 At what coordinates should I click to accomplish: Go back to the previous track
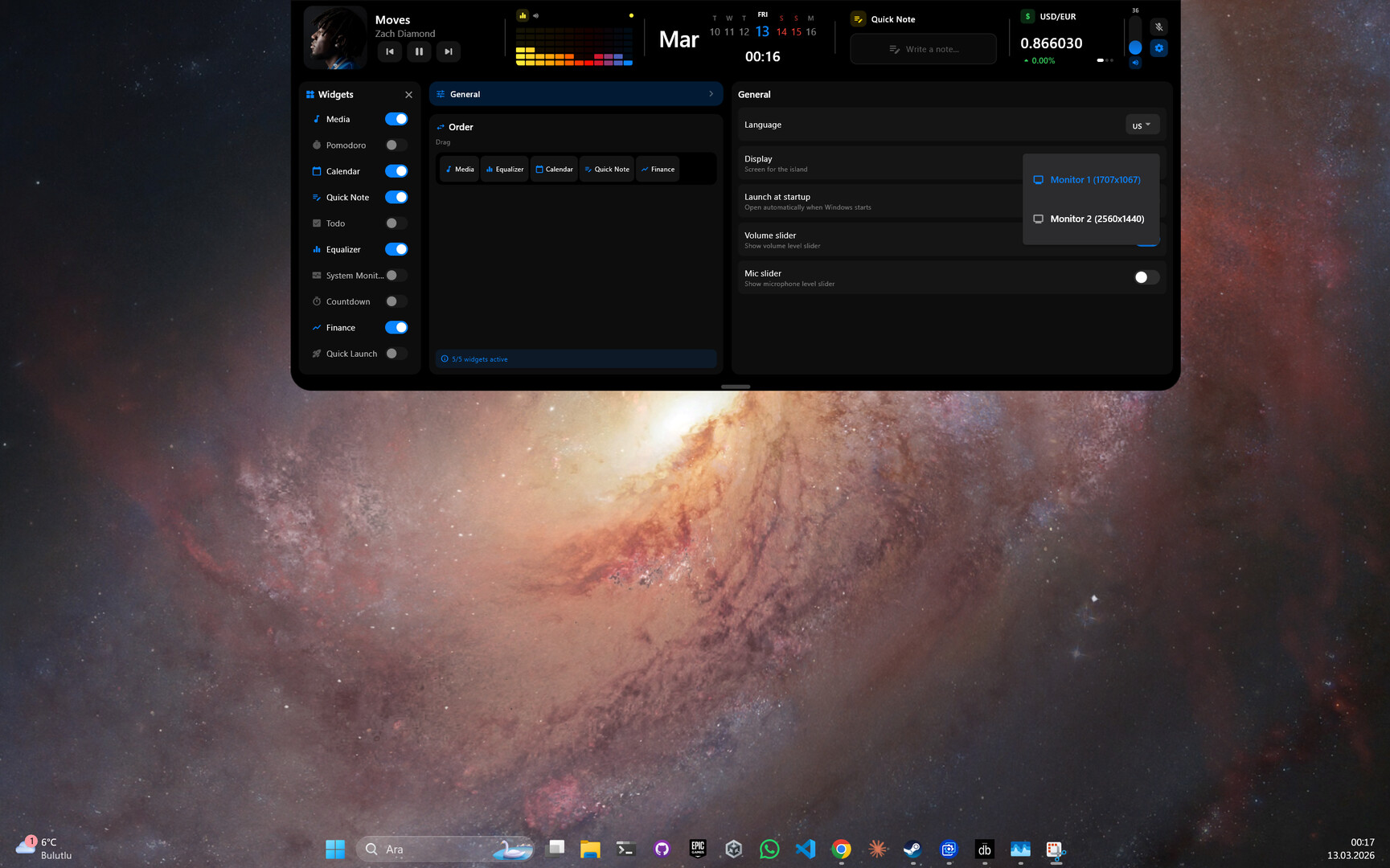[390, 51]
